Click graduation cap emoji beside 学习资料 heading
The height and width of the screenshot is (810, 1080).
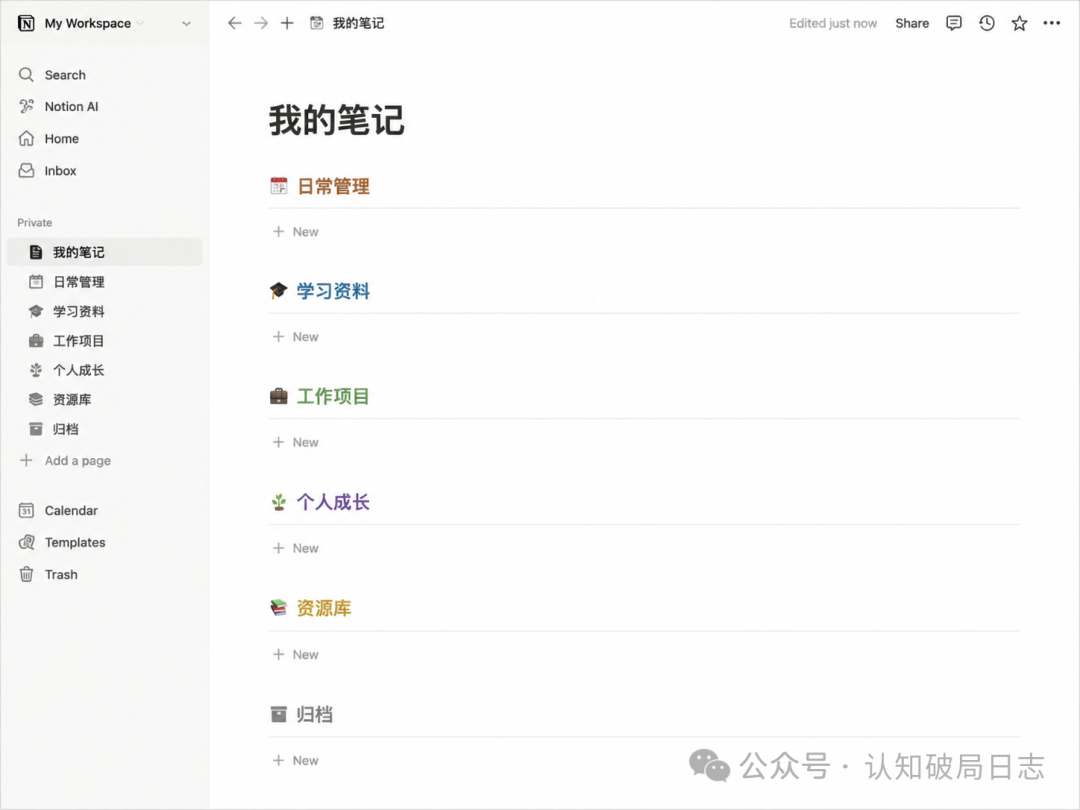[x=279, y=291]
